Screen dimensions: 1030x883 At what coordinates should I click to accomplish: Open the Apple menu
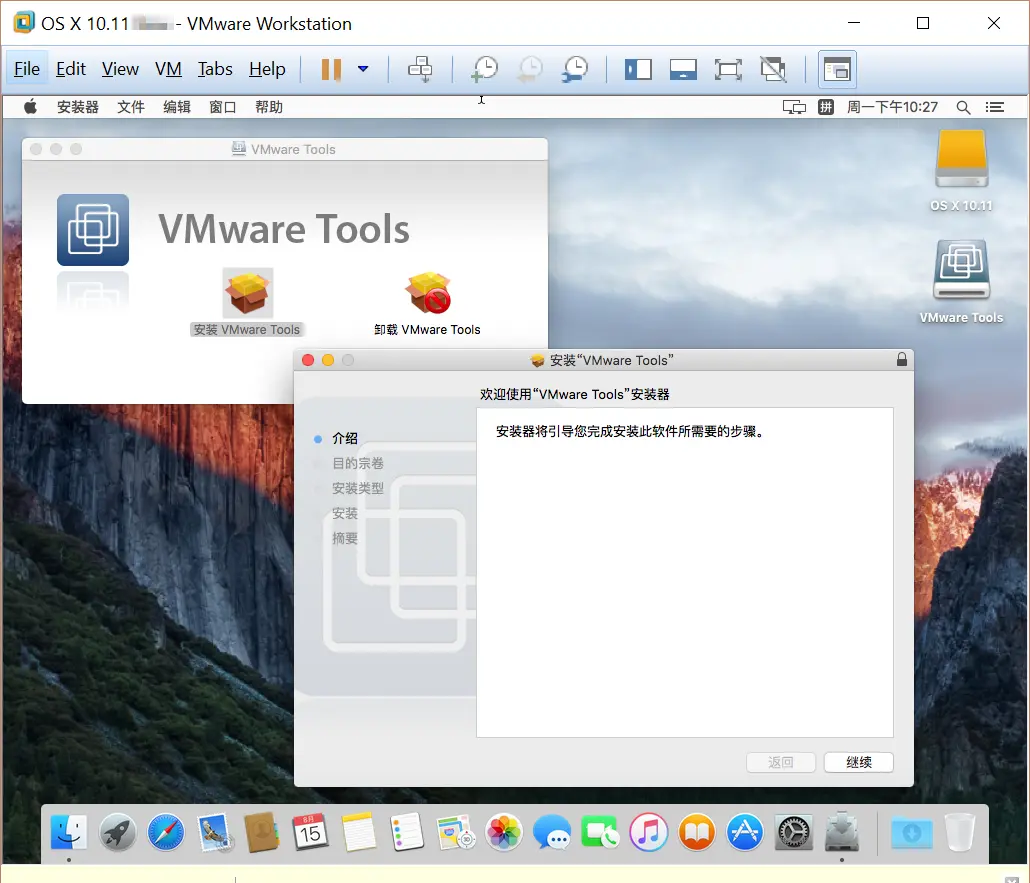point(30,107)
